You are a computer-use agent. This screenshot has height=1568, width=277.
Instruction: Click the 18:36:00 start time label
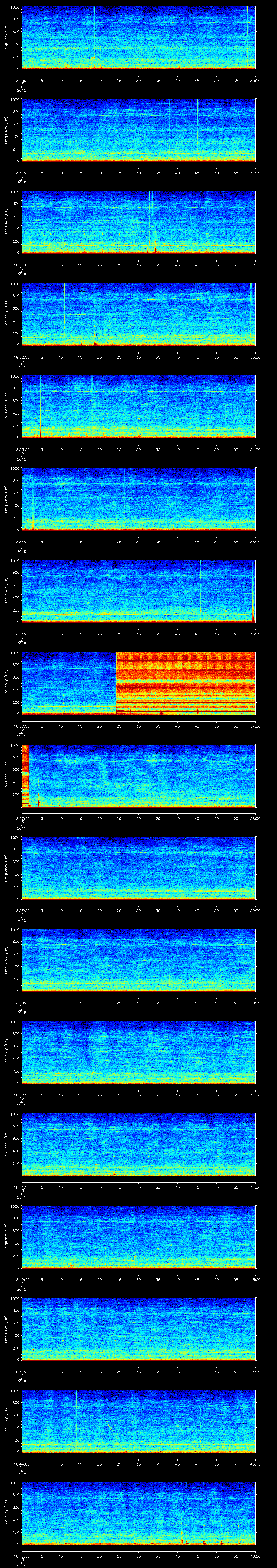tap(21, 726)
